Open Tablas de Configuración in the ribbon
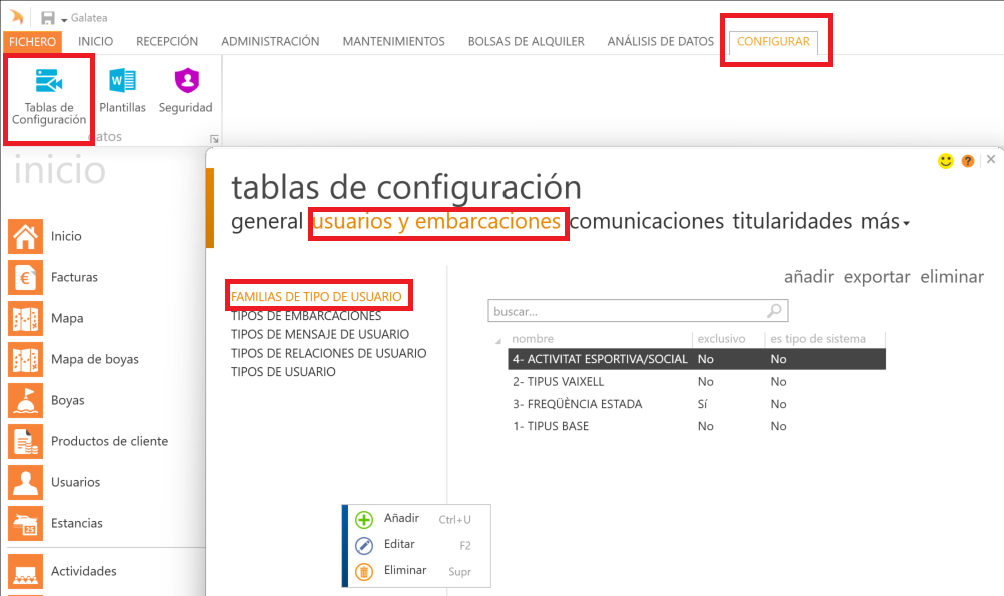The image size is (1004, 596). 49,98
